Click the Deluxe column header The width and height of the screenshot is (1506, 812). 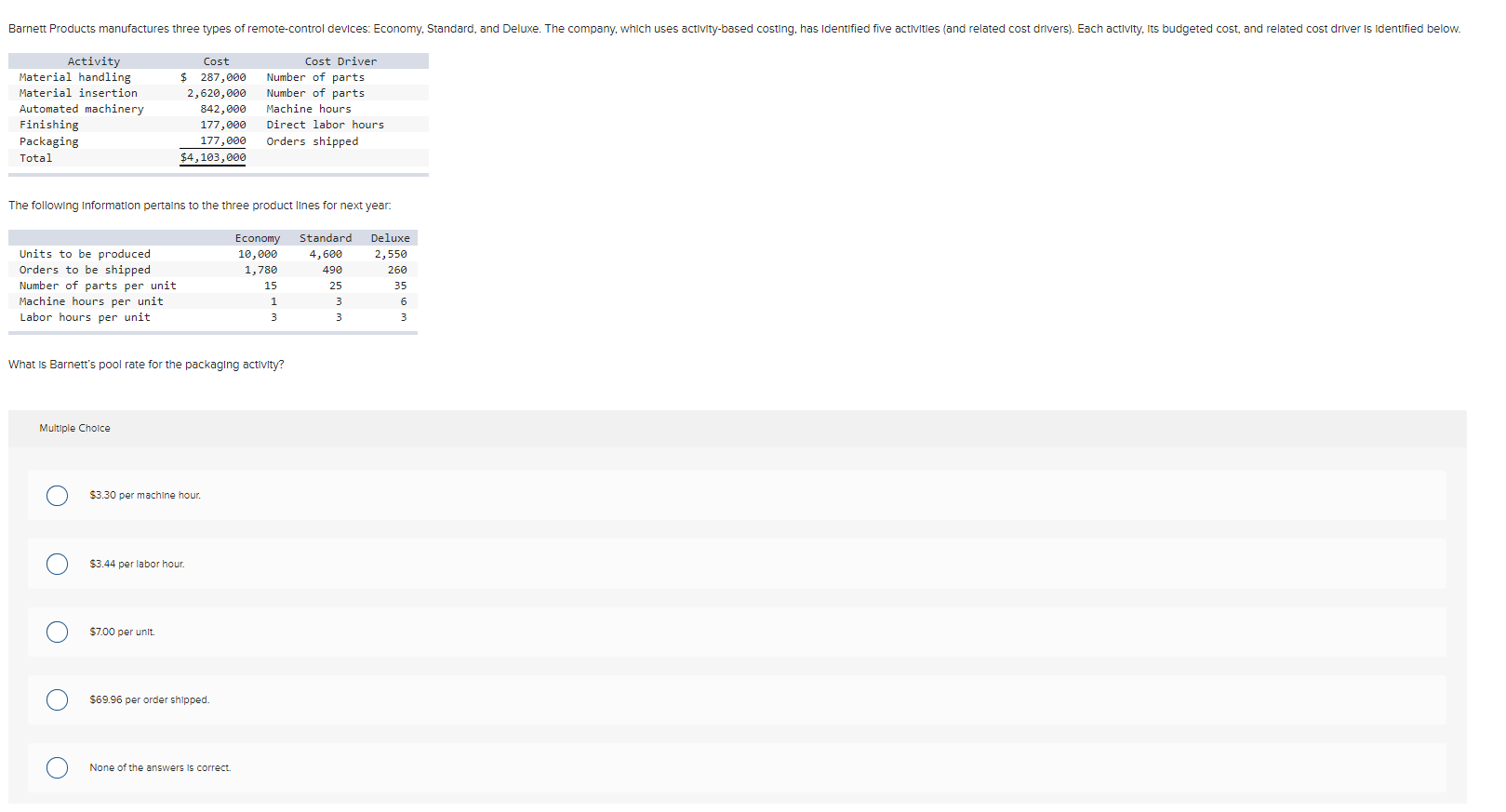(391, 239)
